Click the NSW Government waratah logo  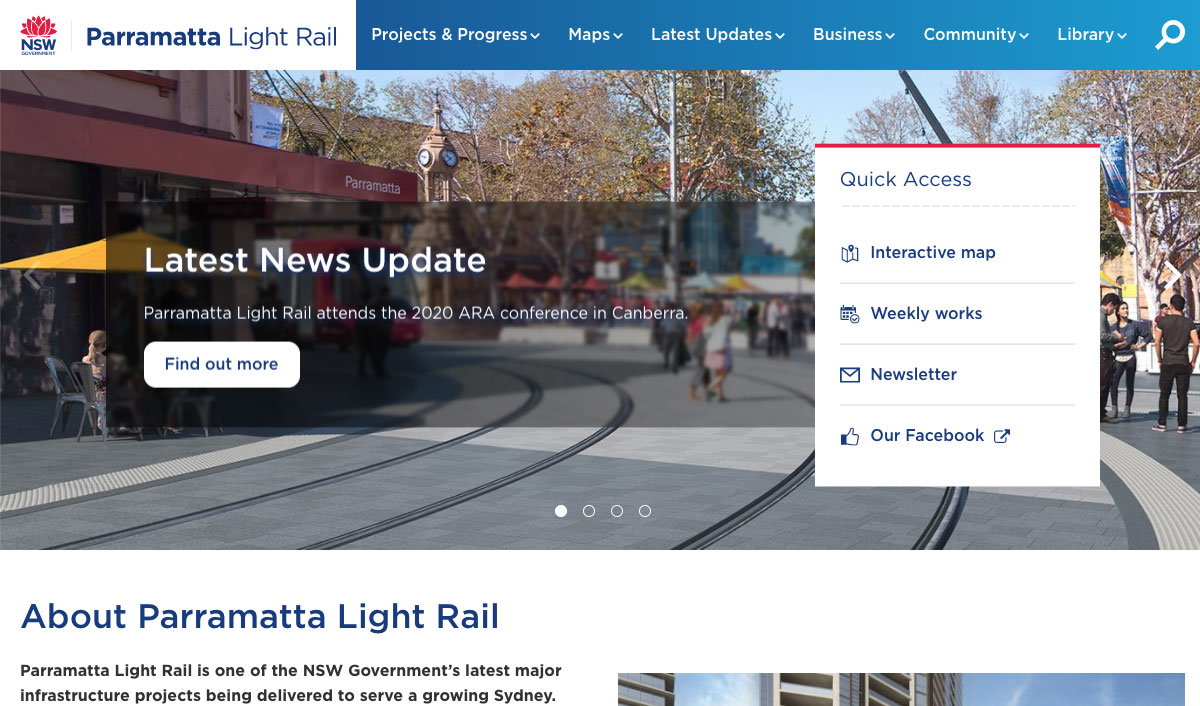click(x=39, y=35)
